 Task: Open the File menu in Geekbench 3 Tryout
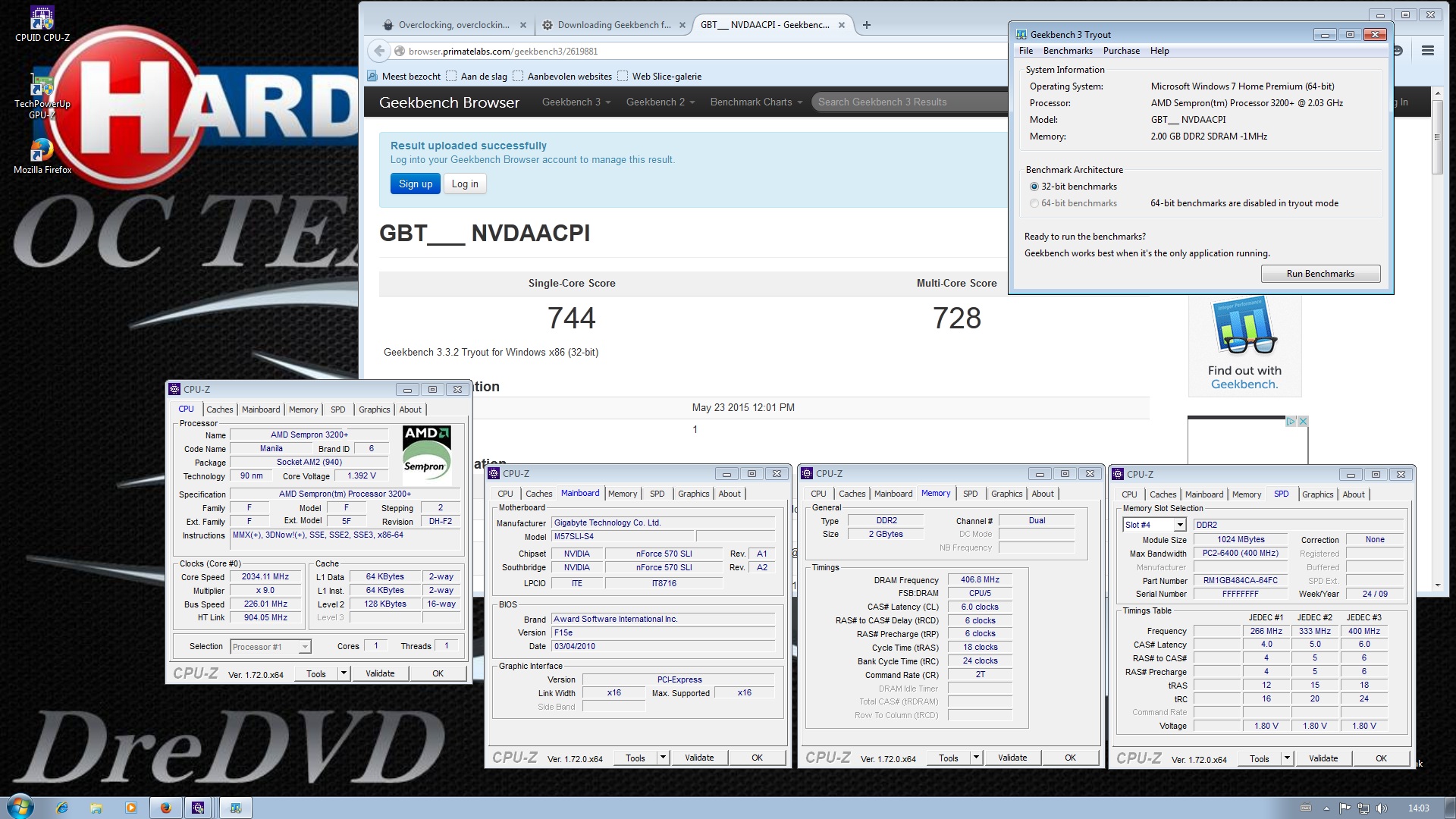click(1026, 51)
